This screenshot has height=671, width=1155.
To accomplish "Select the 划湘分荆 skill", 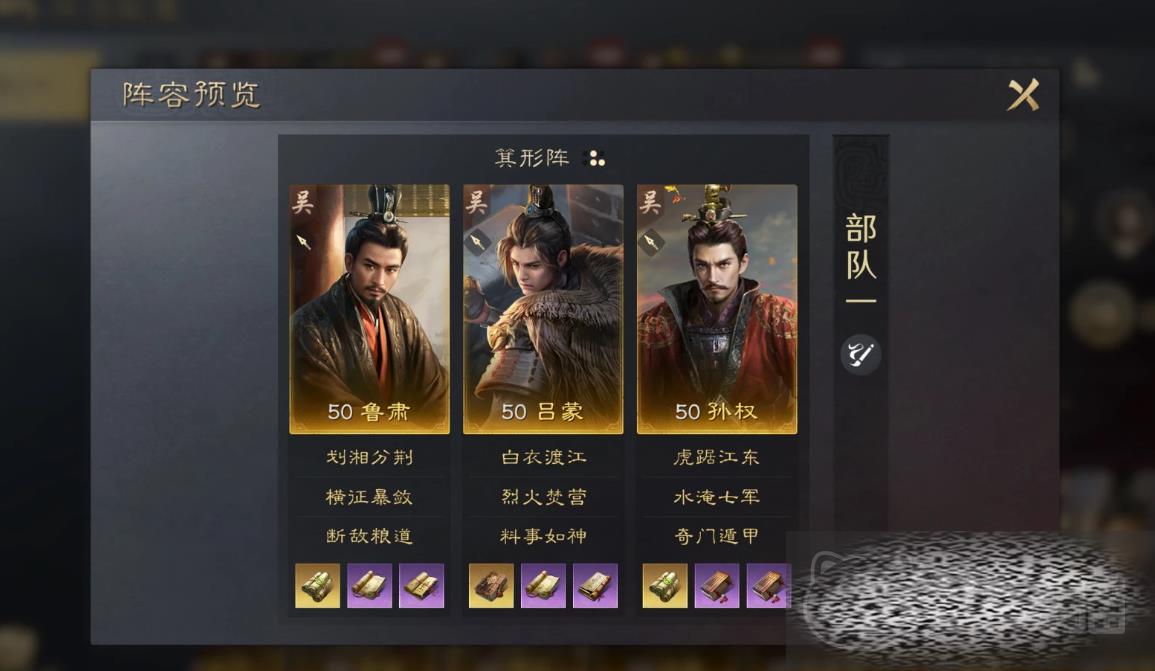I will [369, 457].
